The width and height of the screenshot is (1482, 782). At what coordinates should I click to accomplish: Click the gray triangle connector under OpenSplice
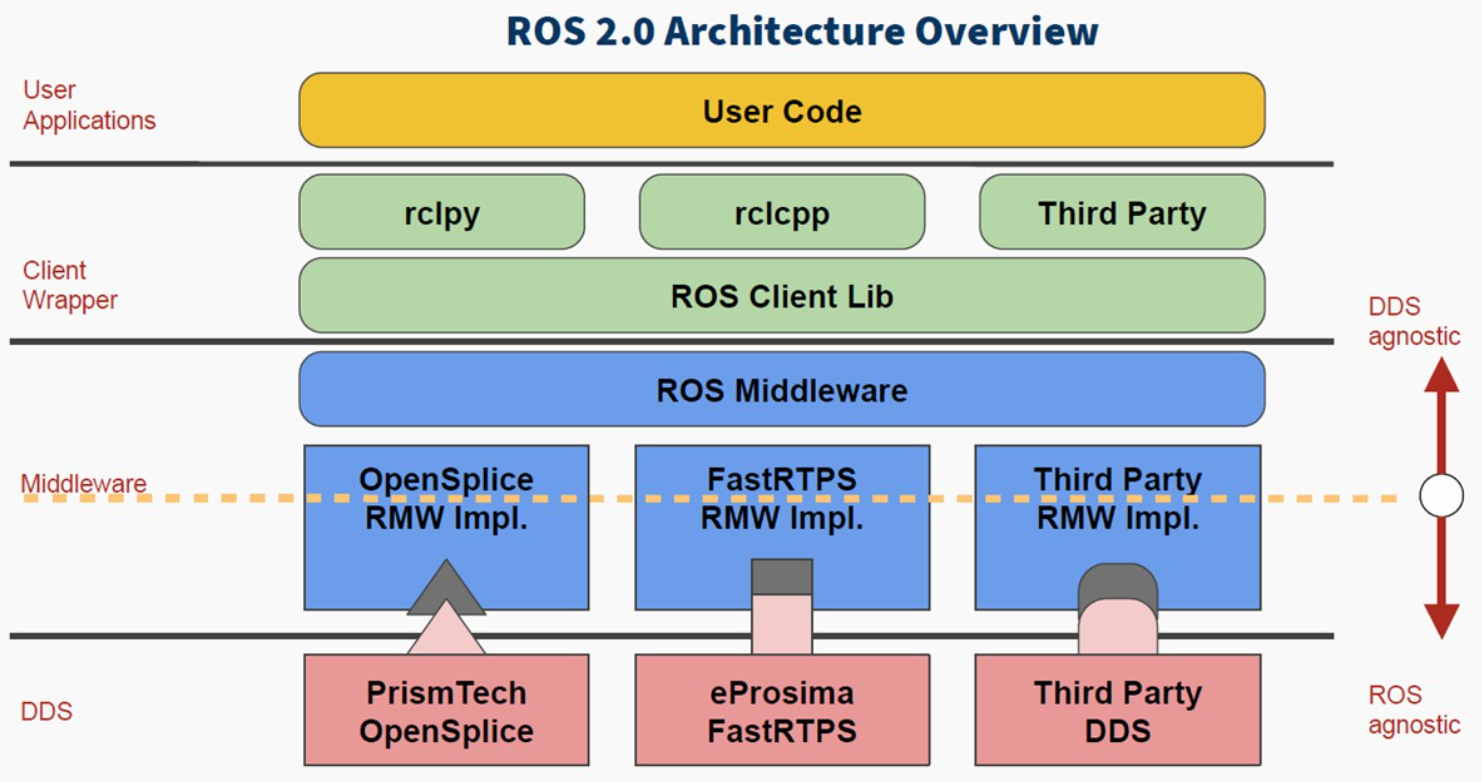click(446, 590)
